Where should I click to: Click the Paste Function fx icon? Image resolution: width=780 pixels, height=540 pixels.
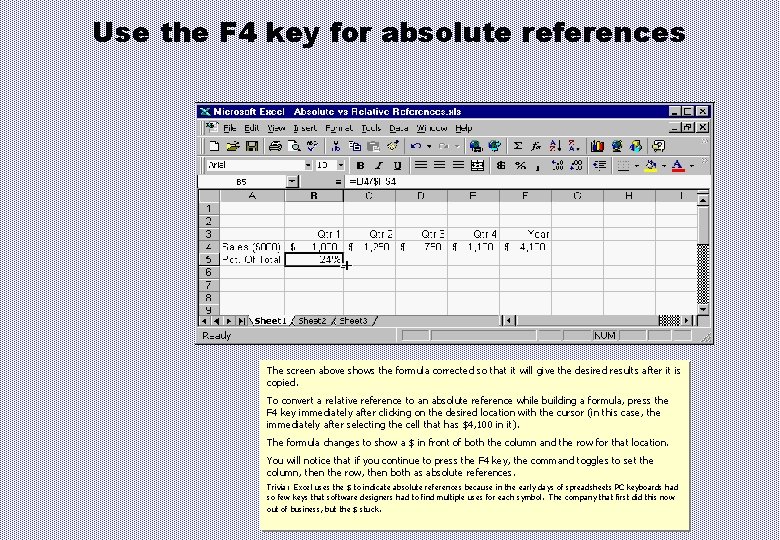[536, 146]
